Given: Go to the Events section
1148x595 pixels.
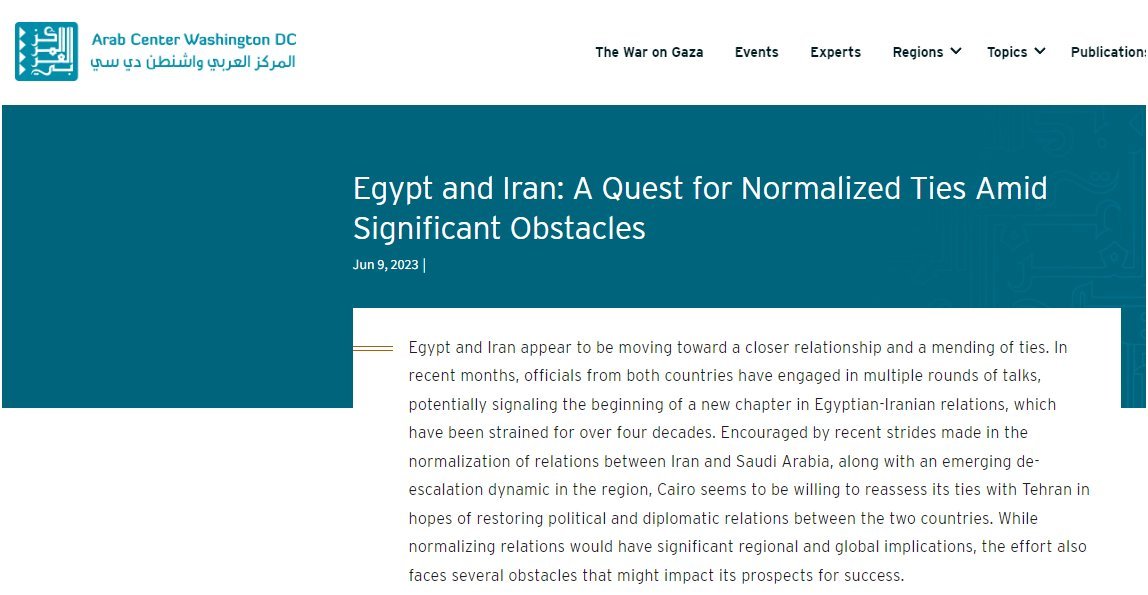Looking at the screenshot, I should point(756,52).
